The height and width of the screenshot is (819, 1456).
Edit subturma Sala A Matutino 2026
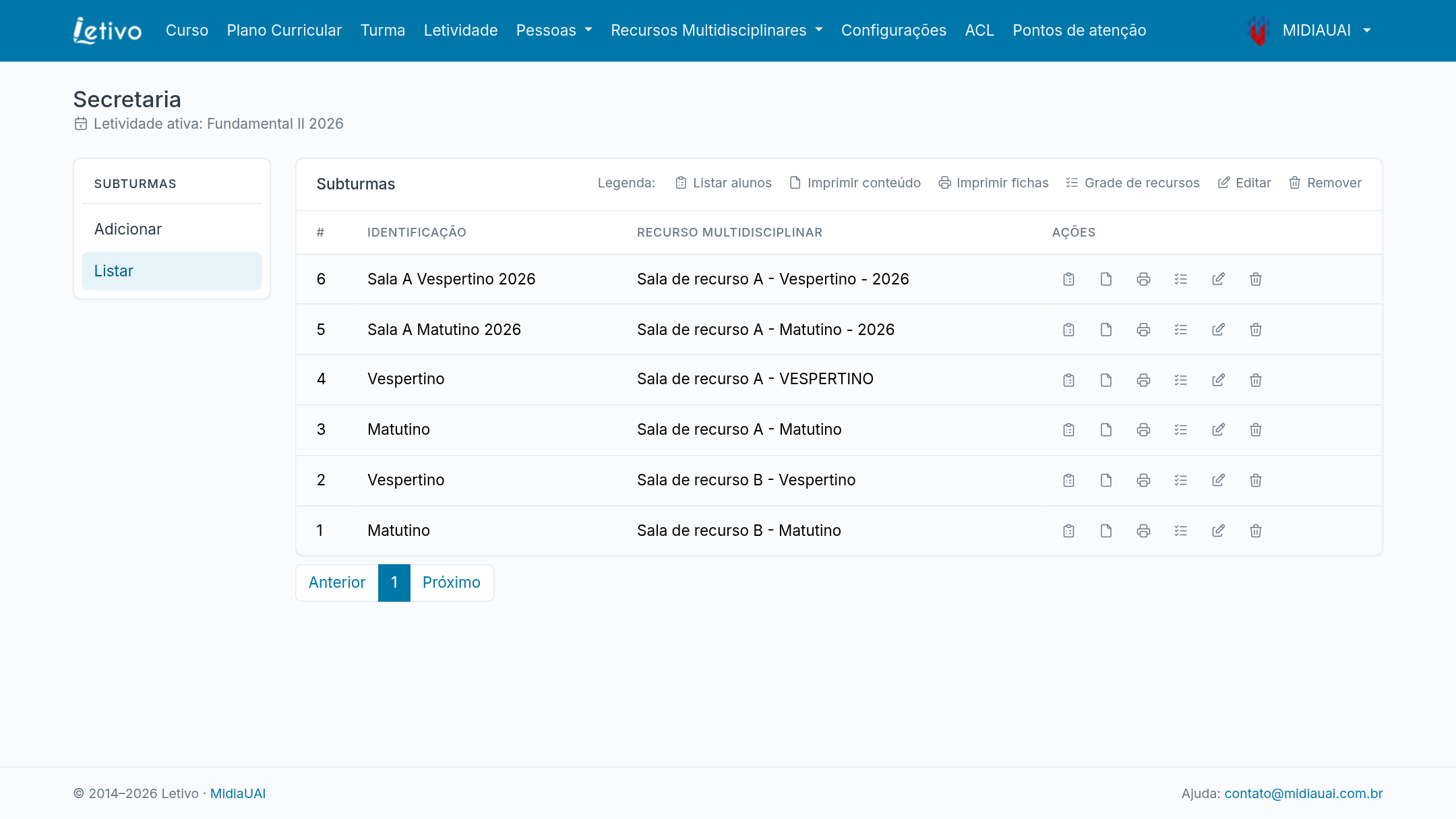tap(1218, 330)
